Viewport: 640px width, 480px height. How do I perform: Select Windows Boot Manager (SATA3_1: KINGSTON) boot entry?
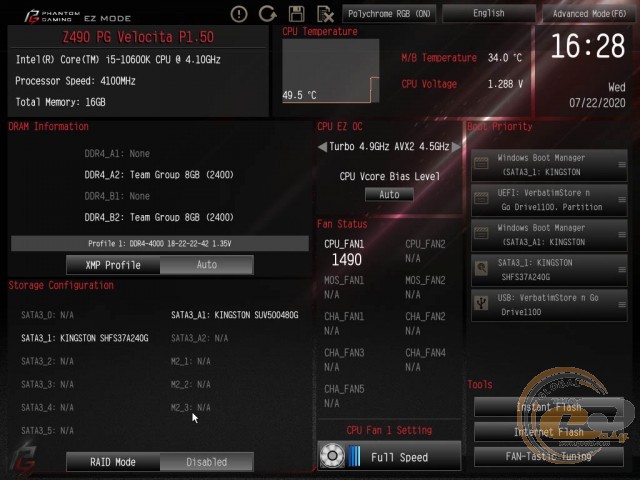coord(549,165)
